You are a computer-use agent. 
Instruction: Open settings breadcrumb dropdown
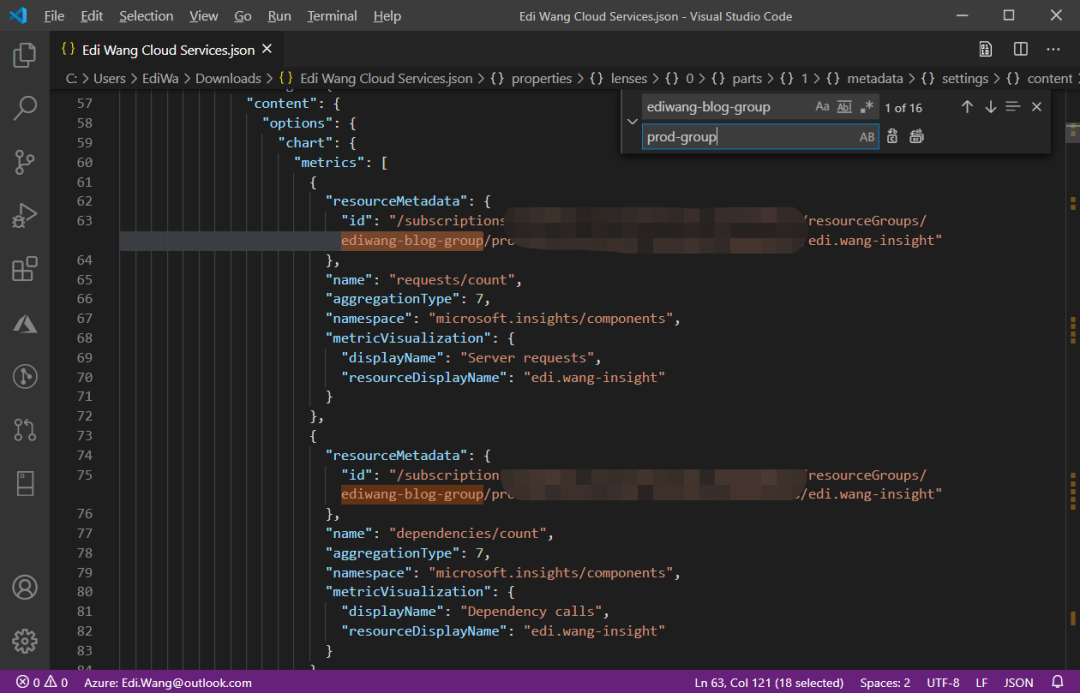click(965, 79)
